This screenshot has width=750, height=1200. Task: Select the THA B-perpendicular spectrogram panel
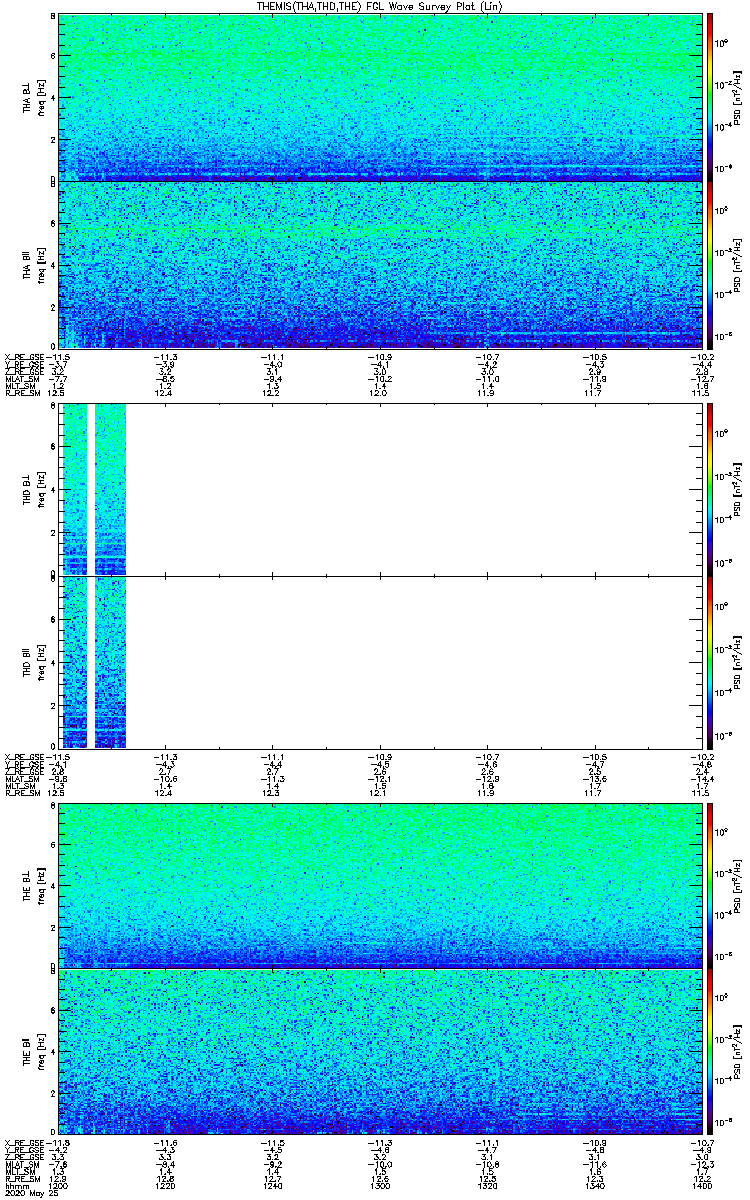click(380, 97)
